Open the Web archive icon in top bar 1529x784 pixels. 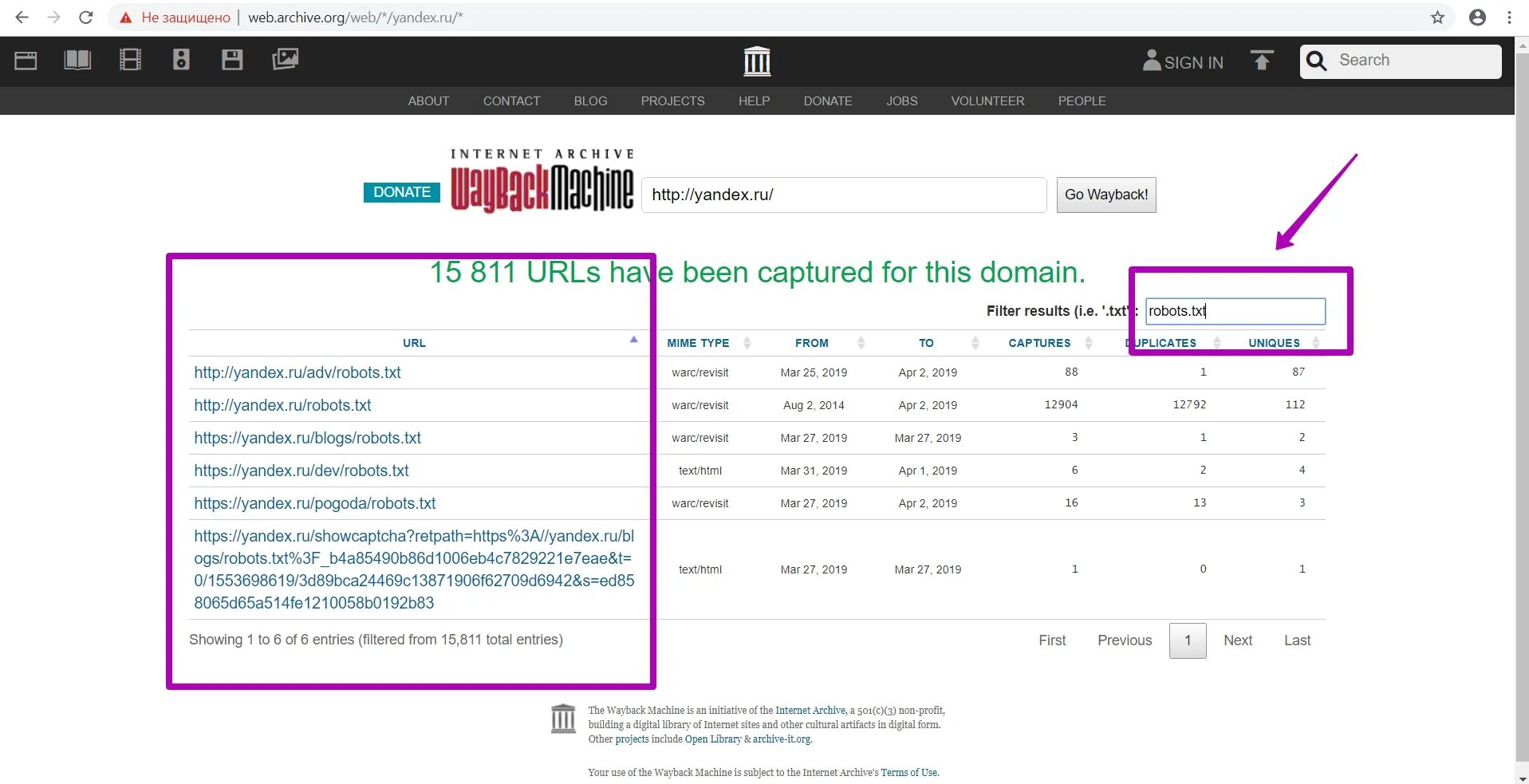(x=26, y=60)
